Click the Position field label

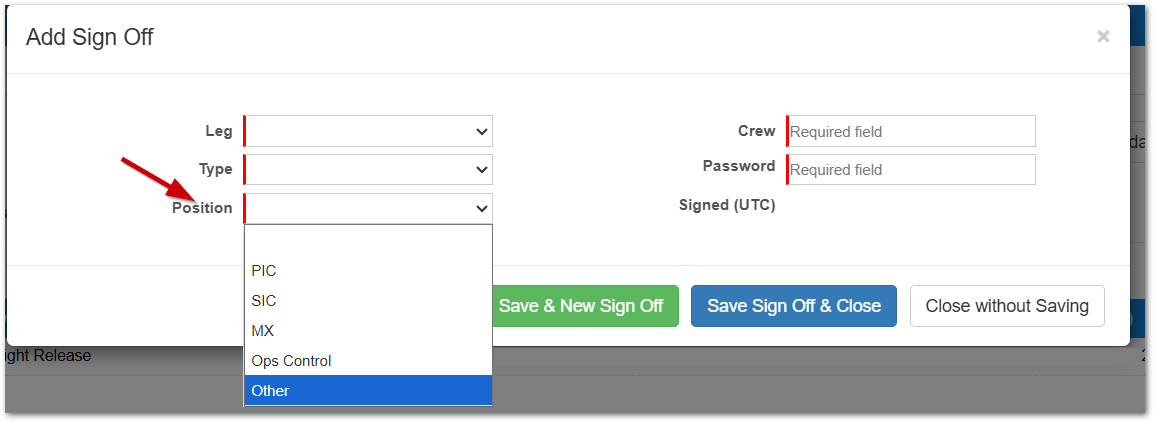point(202,208)
